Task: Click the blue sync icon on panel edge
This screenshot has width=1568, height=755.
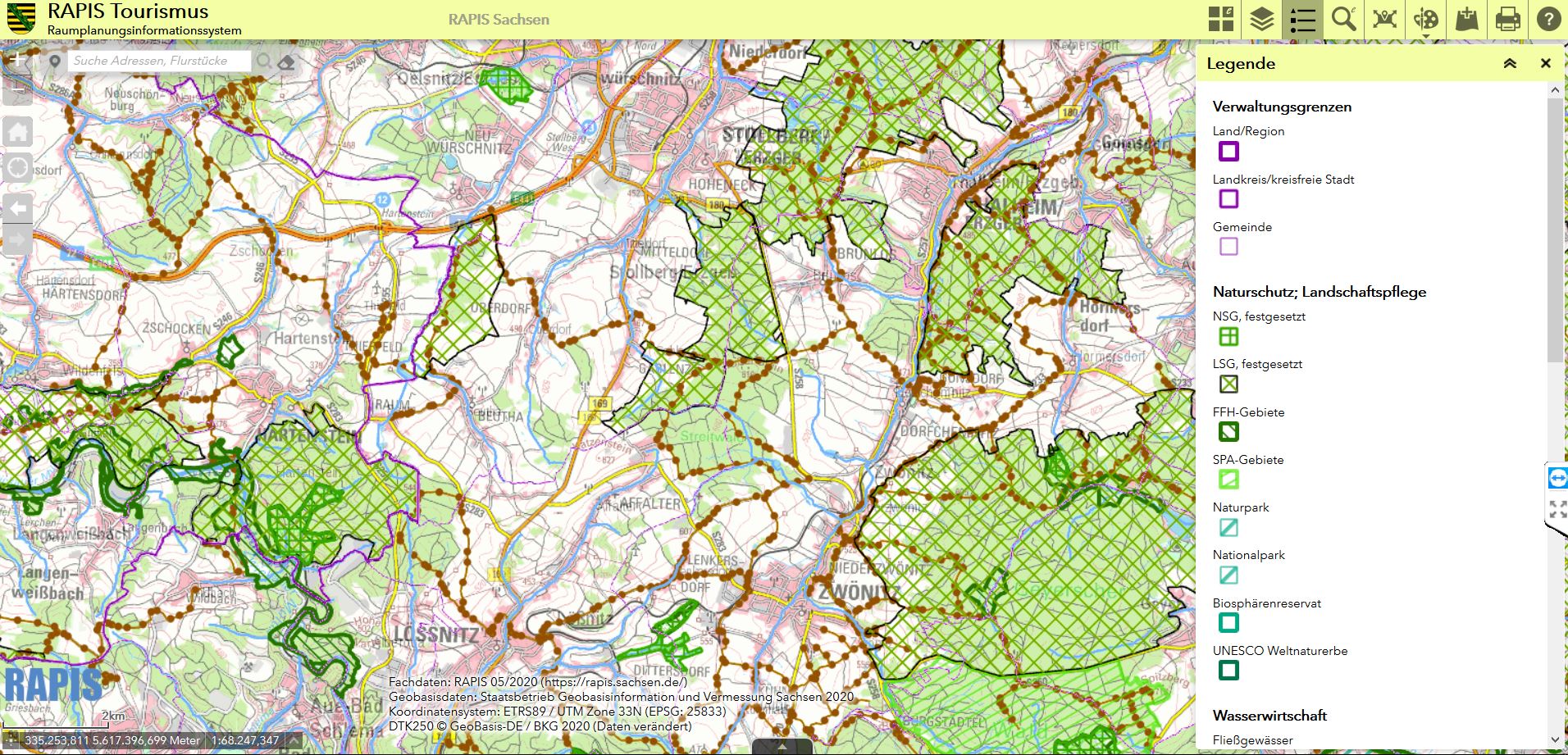Action: click(1557, 477)
